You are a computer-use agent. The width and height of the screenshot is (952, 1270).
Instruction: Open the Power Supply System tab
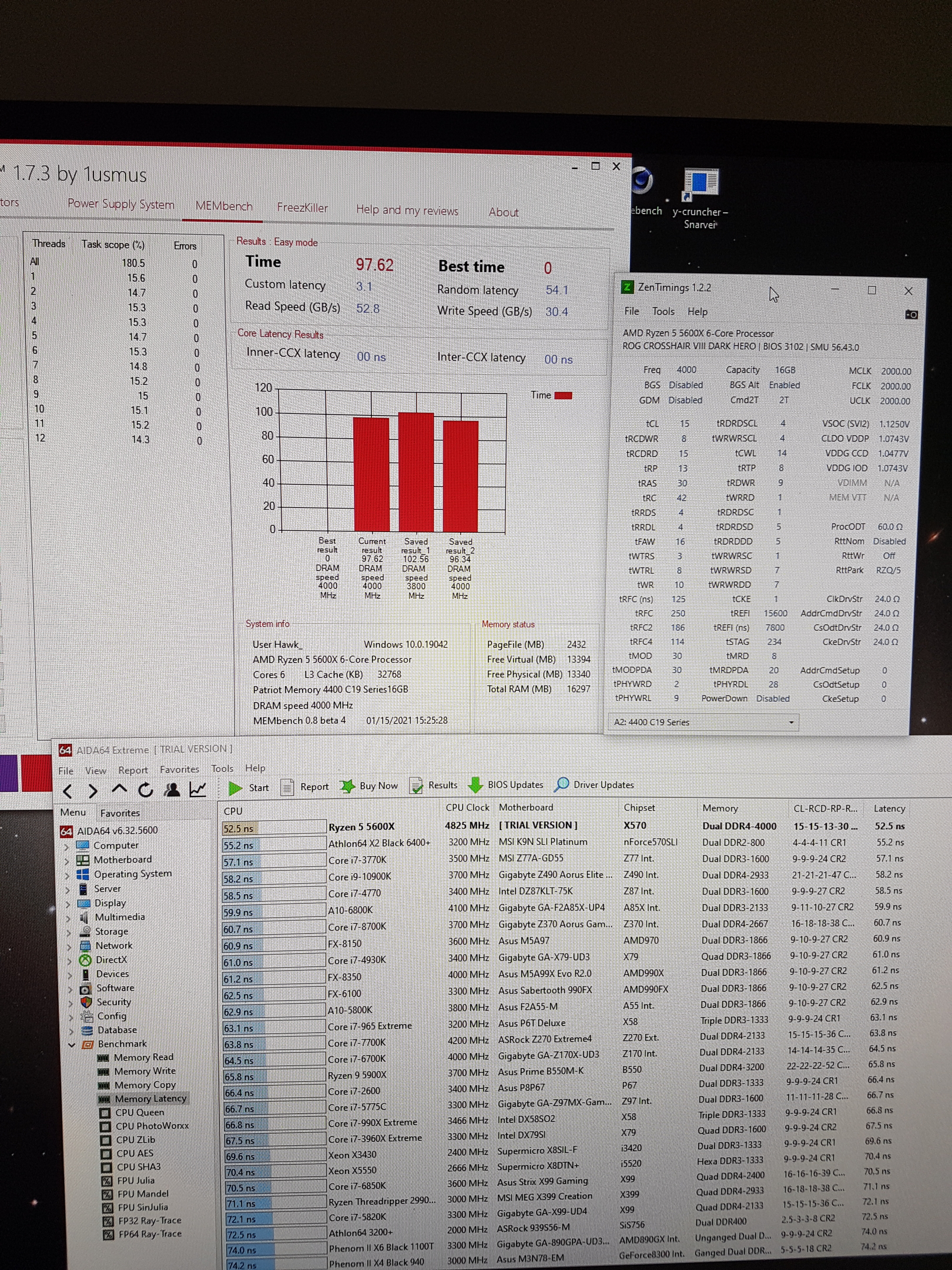pyautogui.click(x=121, y=204)
